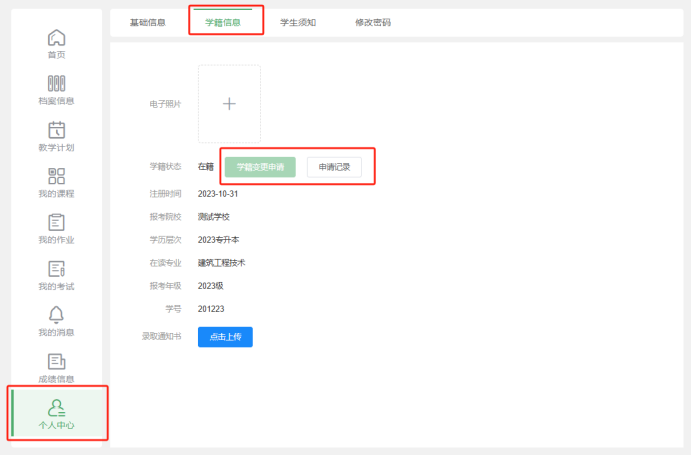
Task: Select 个人中心 user icon
Action: tap(56, 408)
